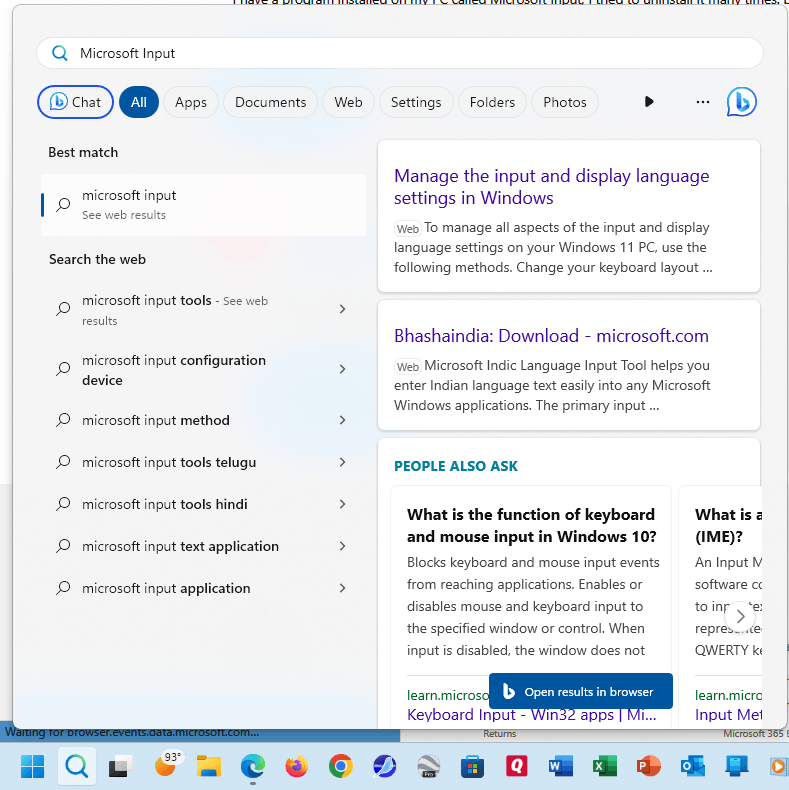Open 'Manage the input and display language' link
789x790 pixels.
coord(551,187)
